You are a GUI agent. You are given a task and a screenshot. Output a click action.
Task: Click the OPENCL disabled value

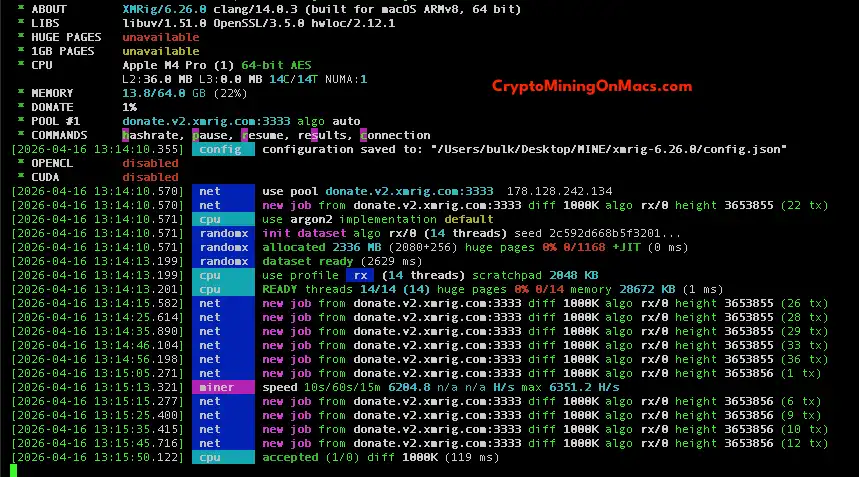pos(150,163)
